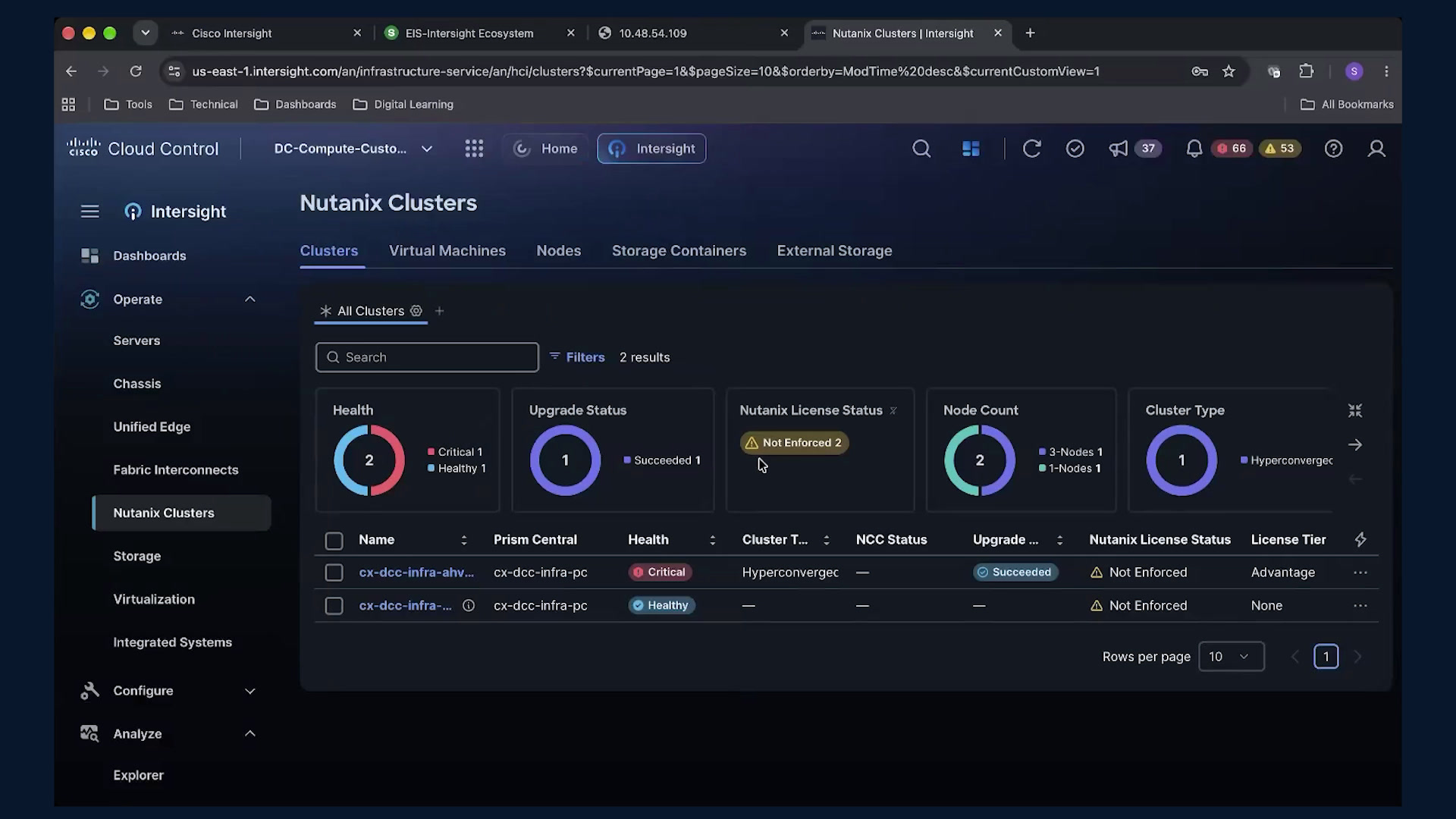1456x819 pixels.
Task: Open Storage Containers tab
Action: coord(679,251)
